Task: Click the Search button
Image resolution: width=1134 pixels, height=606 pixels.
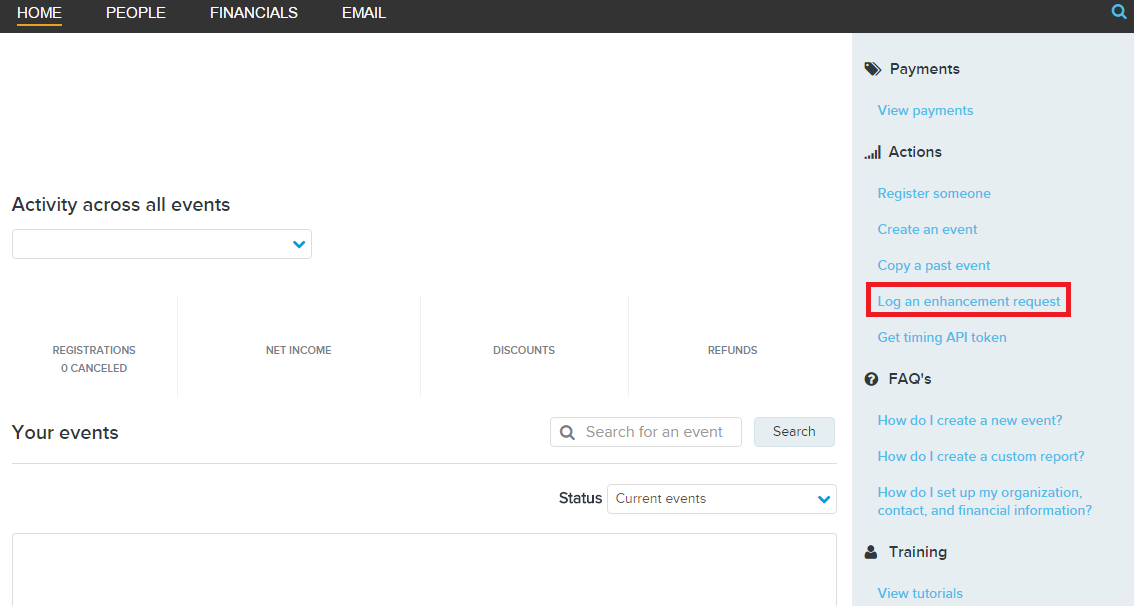Action: coord(794,431)
